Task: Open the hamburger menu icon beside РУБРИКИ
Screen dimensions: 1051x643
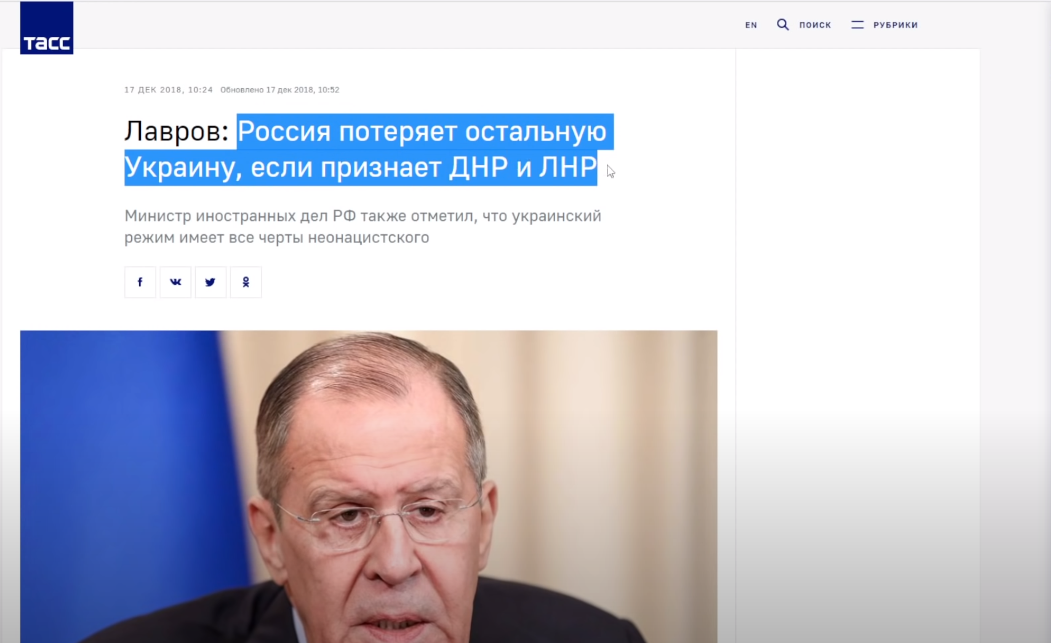Action: (x=857, y=25)
